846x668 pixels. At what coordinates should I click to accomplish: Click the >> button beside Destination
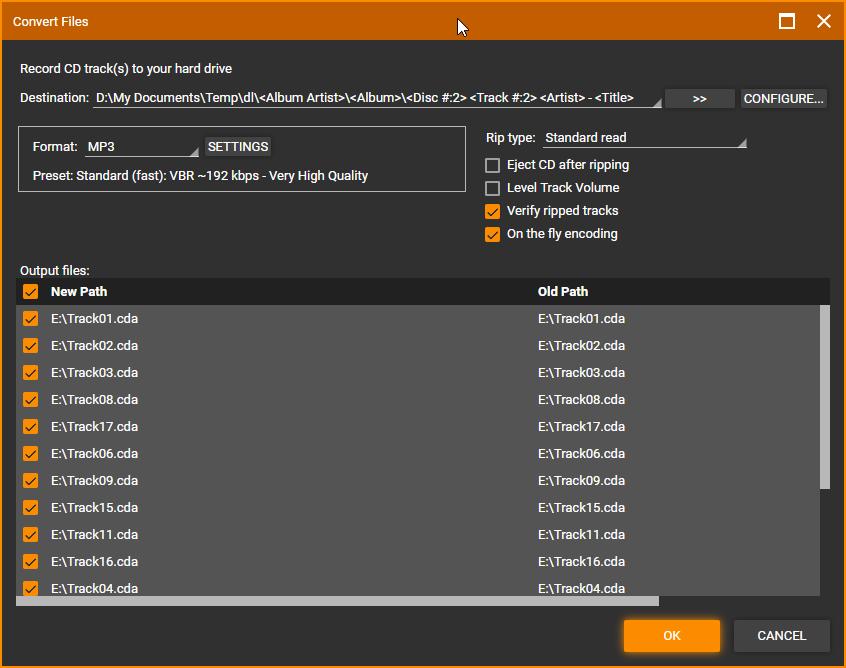(x=700, y=99)
